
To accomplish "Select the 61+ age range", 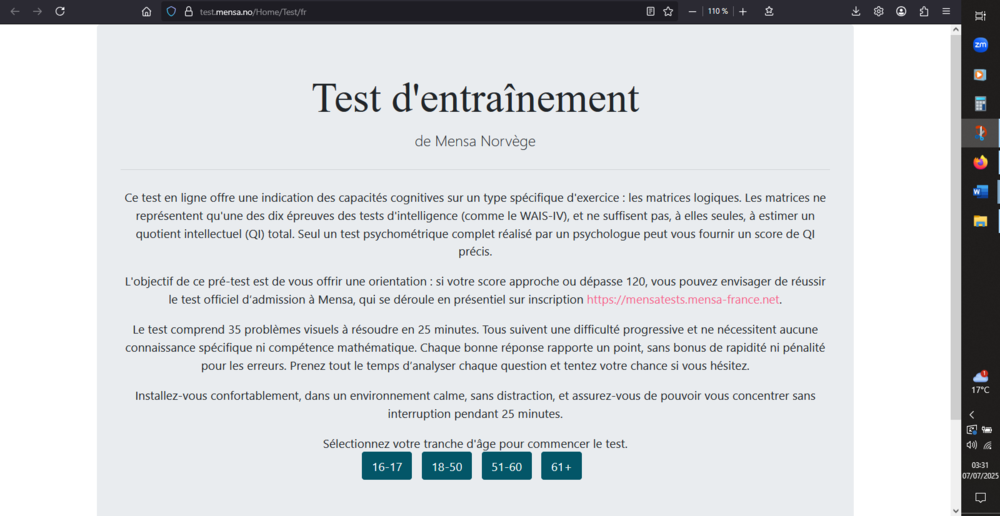I will pyautogui.click(x=561, y=466).
